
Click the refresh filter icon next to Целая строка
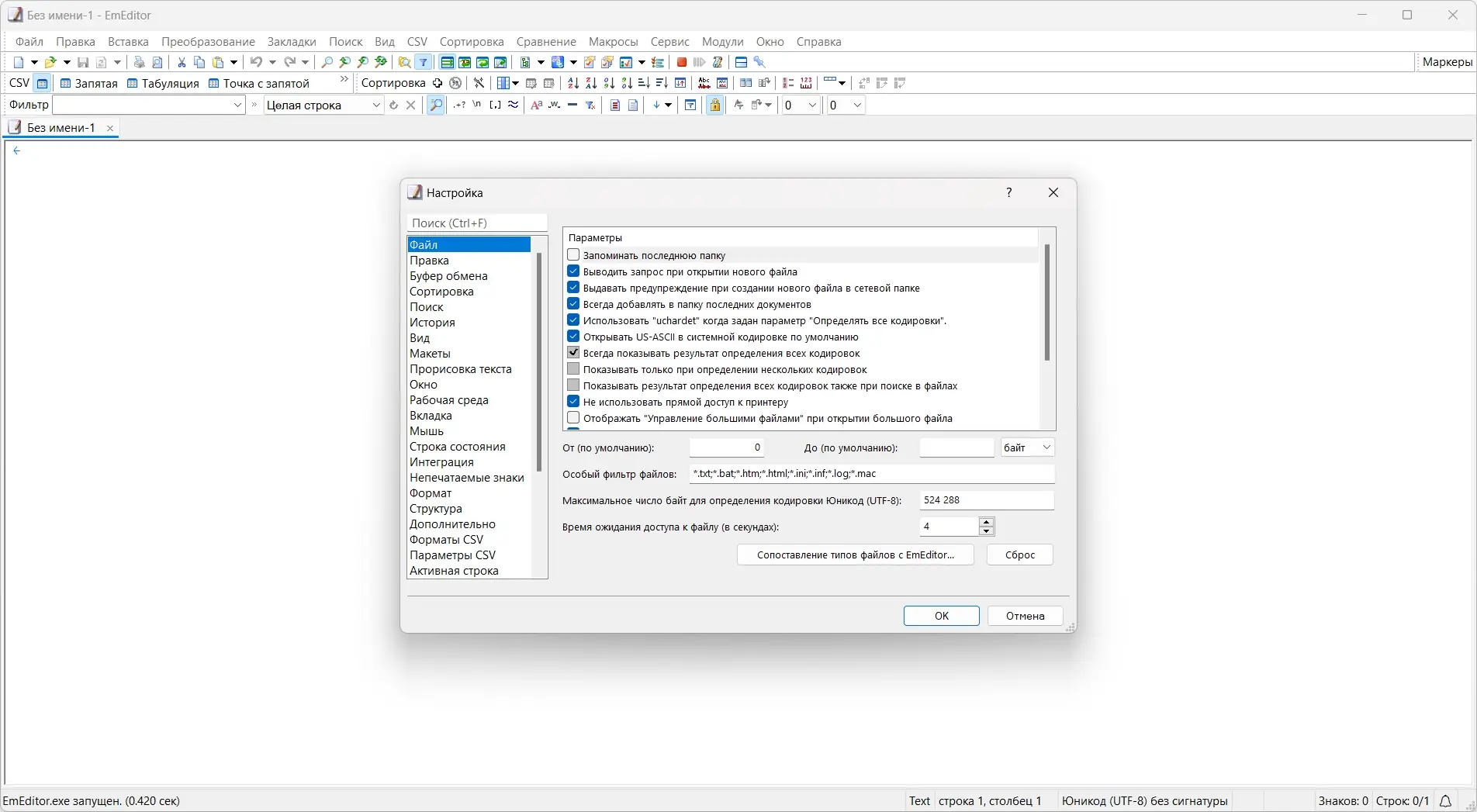pos(393,105)
